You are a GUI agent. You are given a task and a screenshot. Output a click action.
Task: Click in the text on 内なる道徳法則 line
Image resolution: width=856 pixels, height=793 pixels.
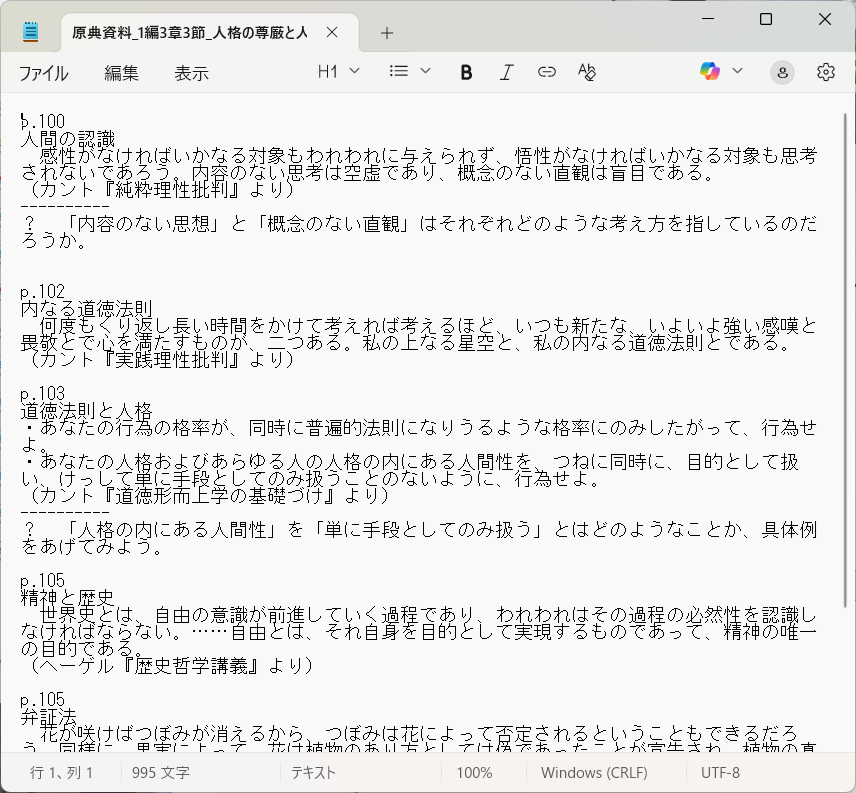click(x=87, y=309)
